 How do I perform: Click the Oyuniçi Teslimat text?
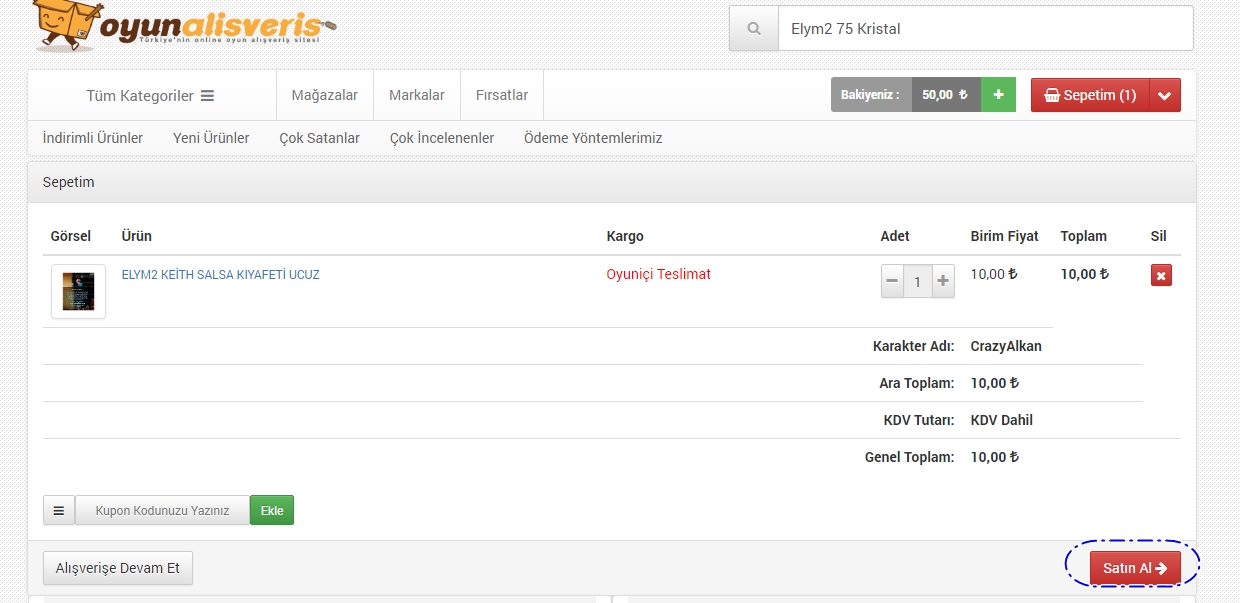(659, 274)
